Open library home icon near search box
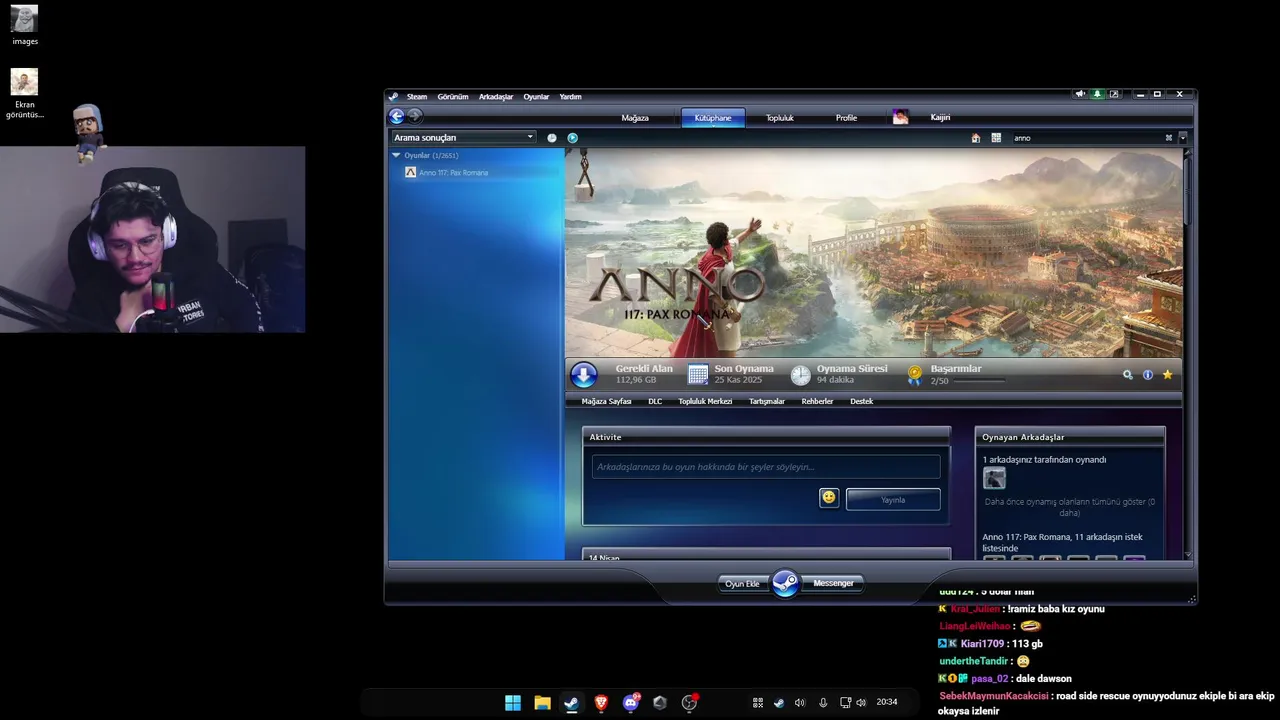Viewport: 1280px width, 720px height. pos(976,138)
